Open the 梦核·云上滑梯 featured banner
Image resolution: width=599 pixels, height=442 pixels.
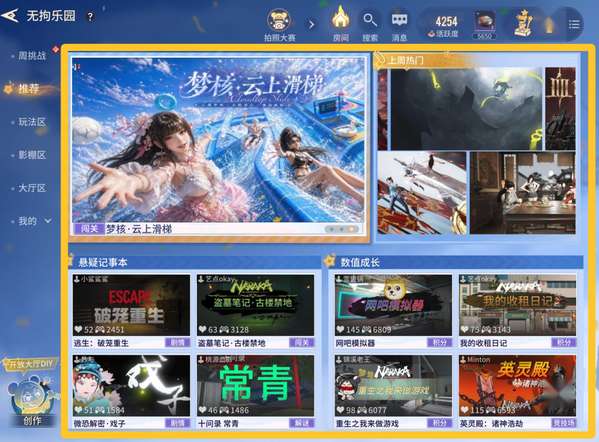tap(219, 139)
